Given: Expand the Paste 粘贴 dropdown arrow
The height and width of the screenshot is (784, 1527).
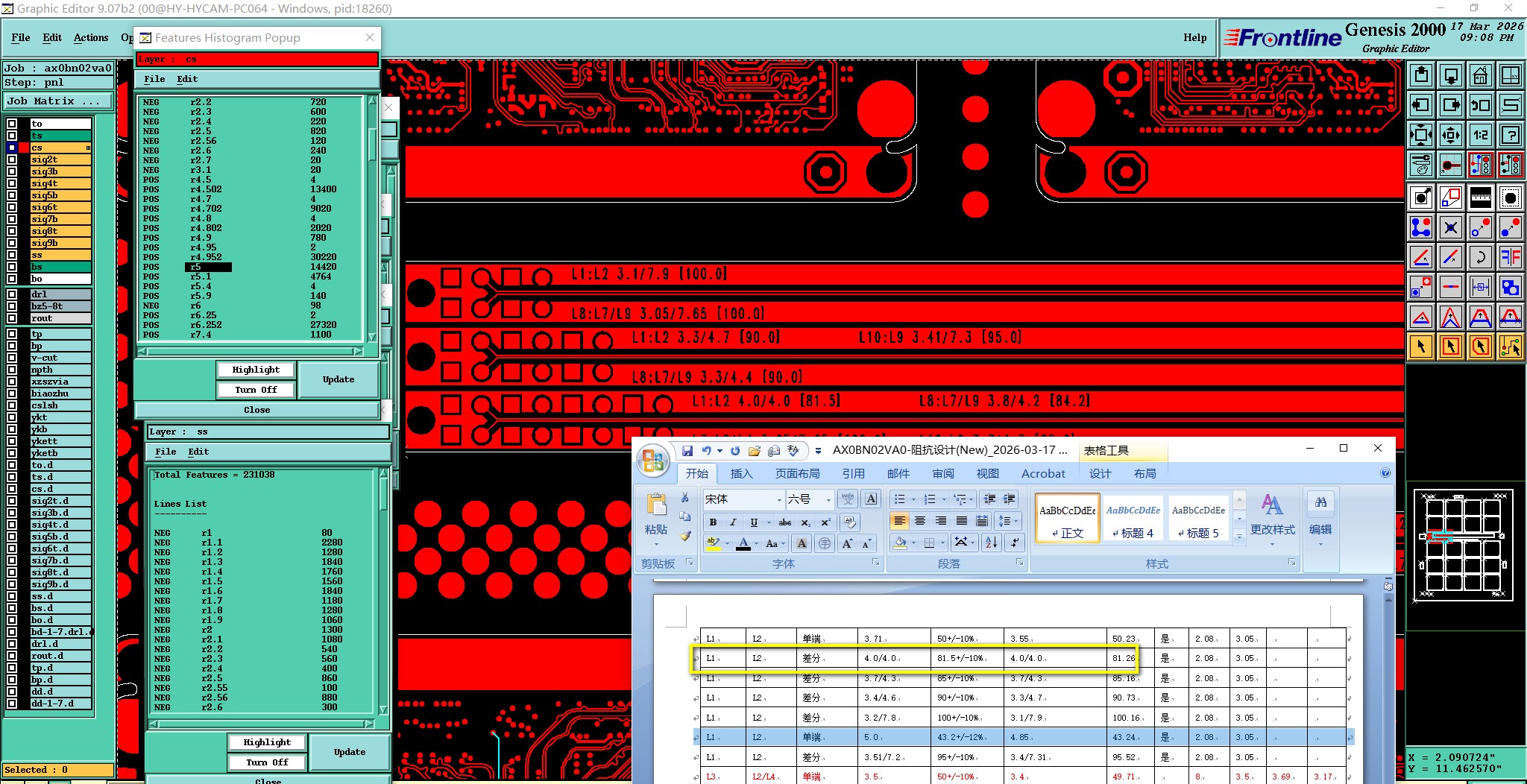Looking at the screenshot, I should tap(656, 544).
